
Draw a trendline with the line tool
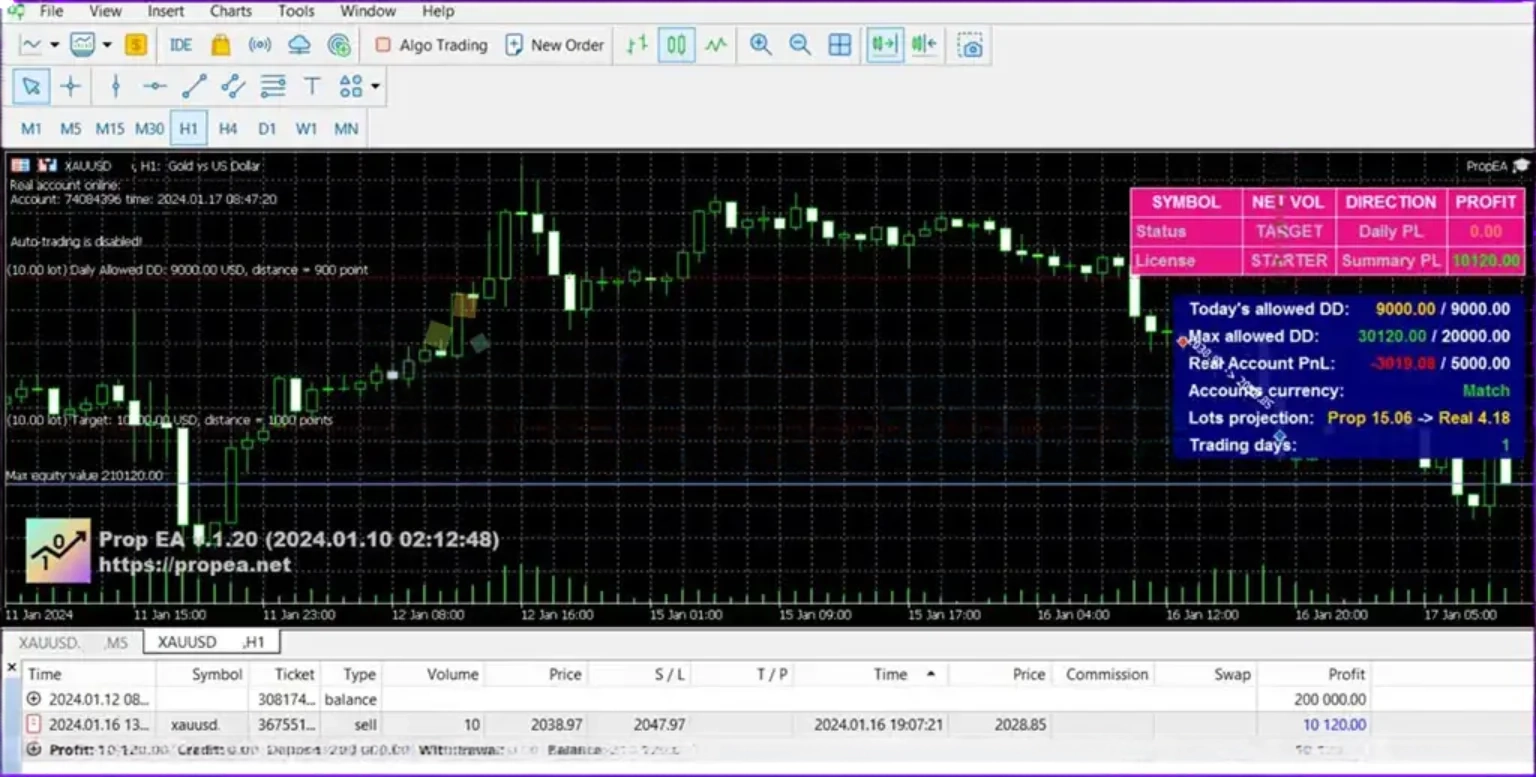(x=194, y=87)
